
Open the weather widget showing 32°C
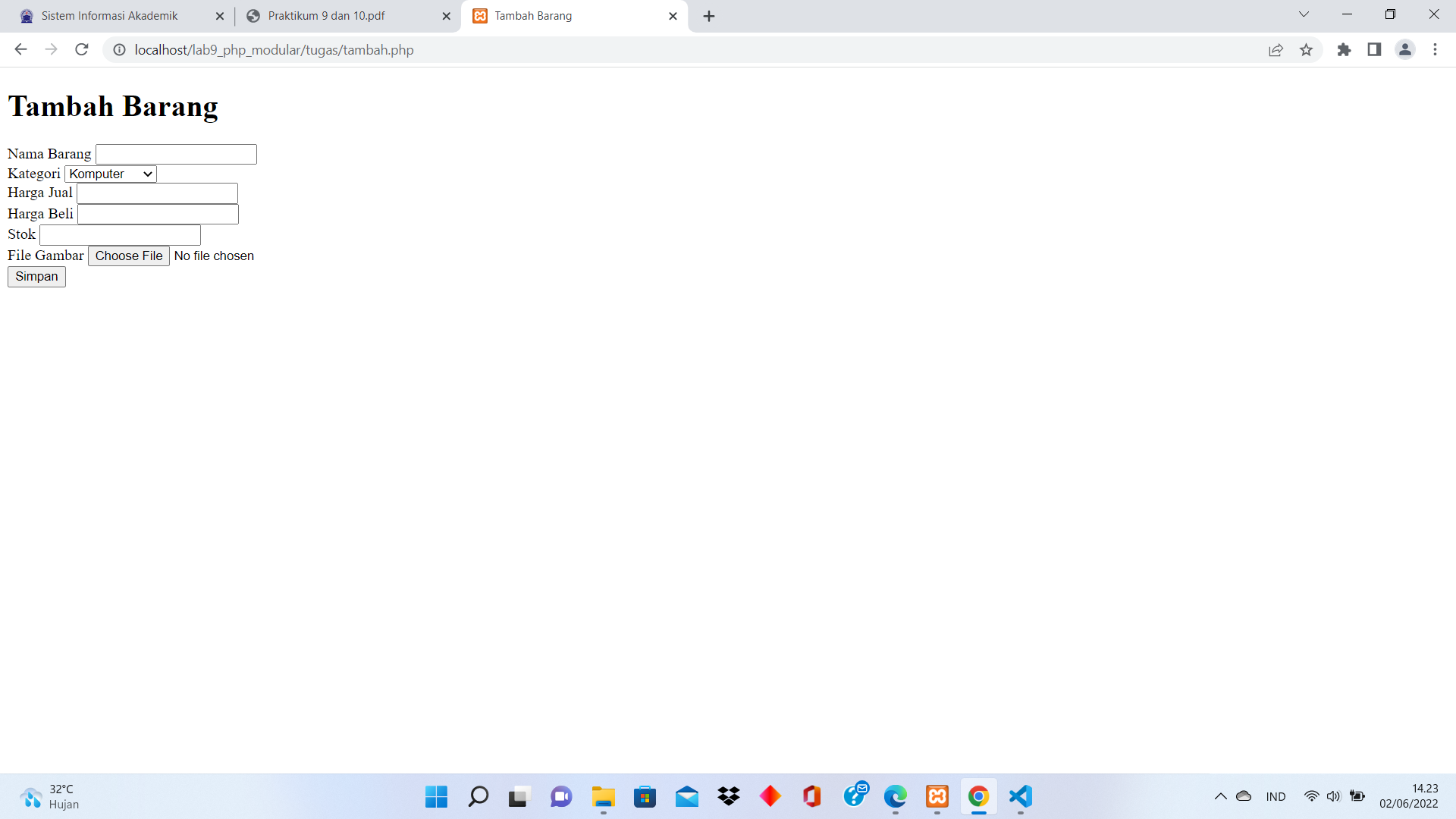click(x=50, y=796)
